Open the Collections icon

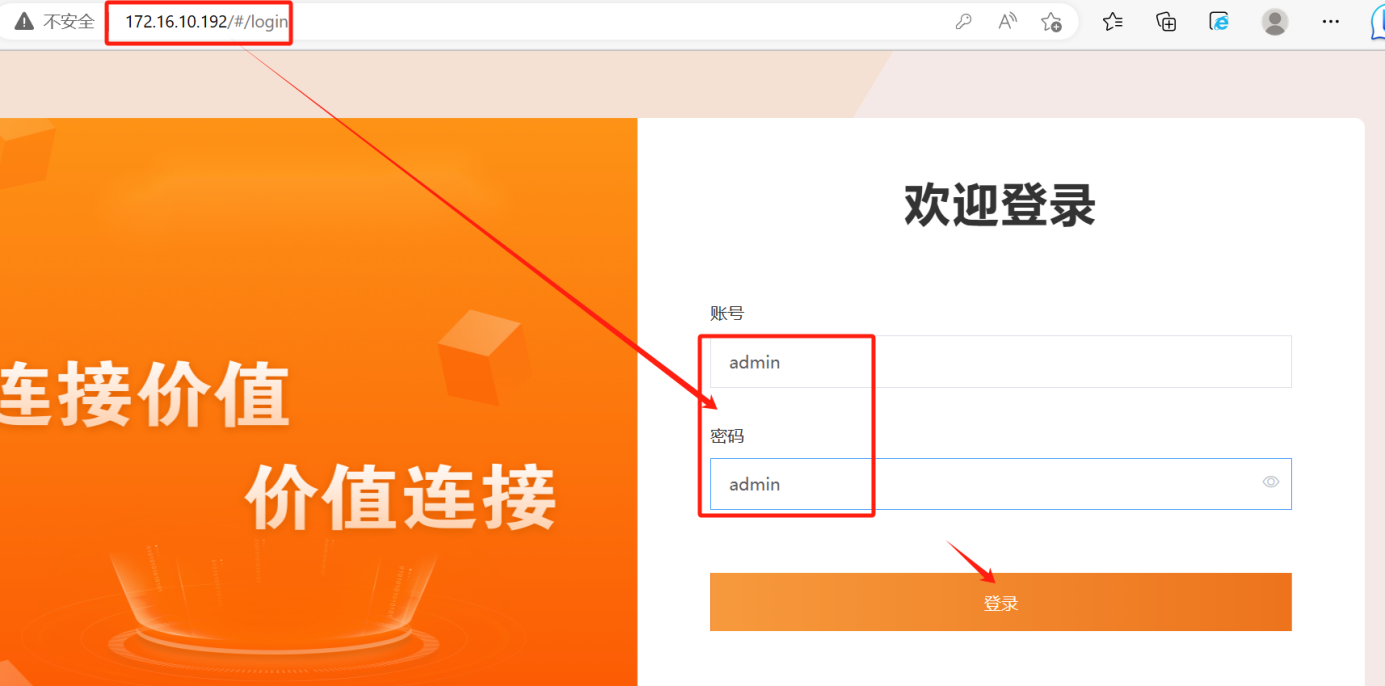[x=1166, y=21]
